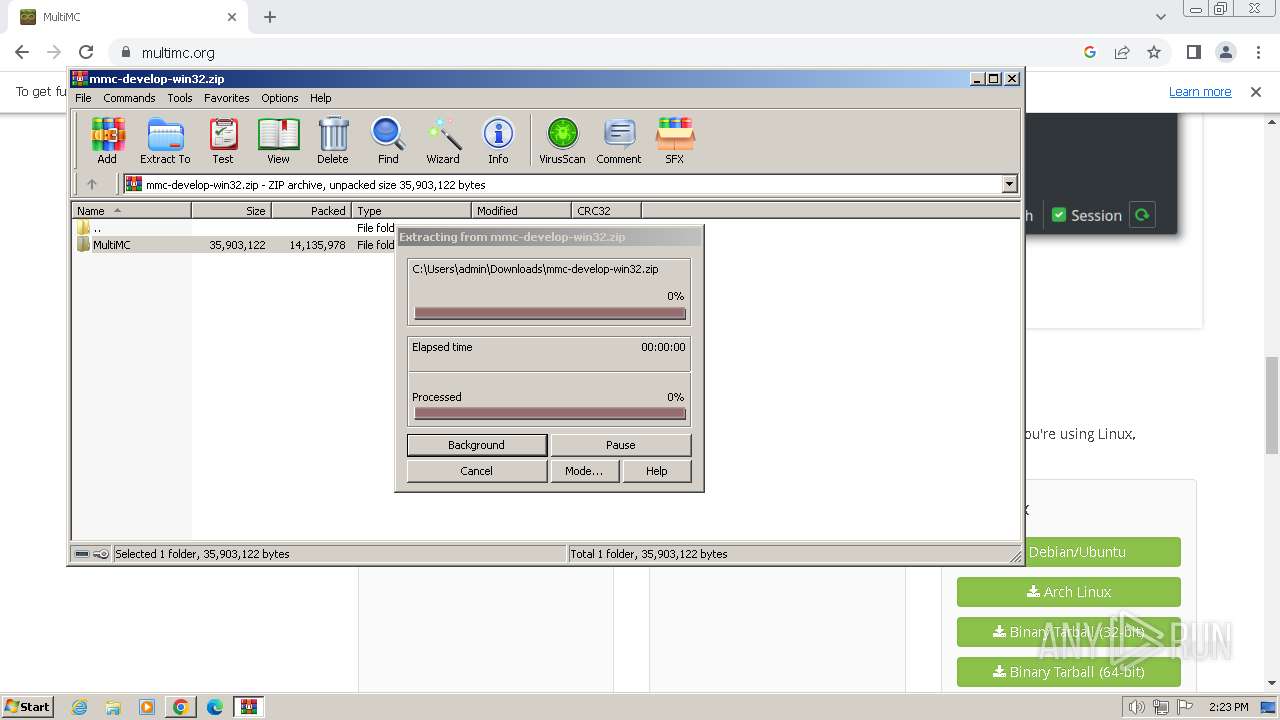Screen dimensions: 1280x720
Task: Follow the Learn more link
Action: pyautogui.click(x=1200, y=92)
